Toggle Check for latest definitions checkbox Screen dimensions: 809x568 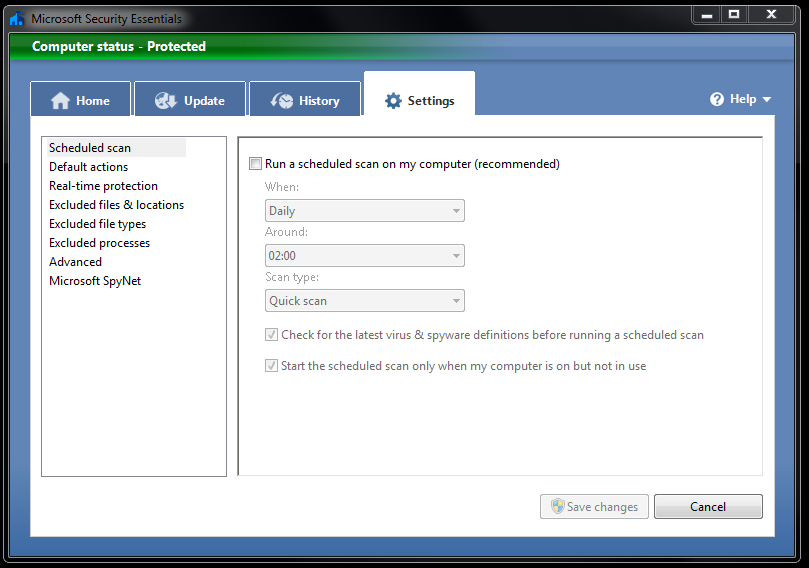[x=271, y=335]
